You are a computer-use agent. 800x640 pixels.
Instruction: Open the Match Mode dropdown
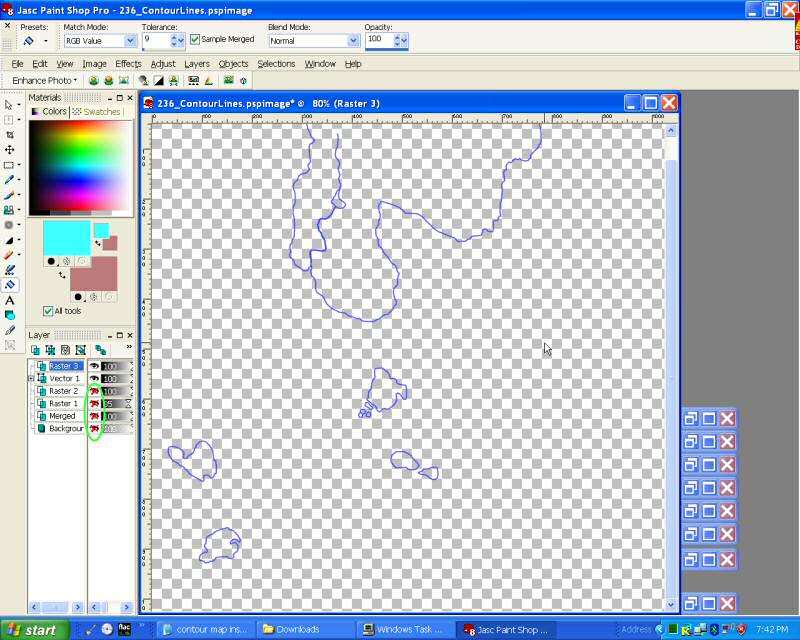[x=130, y=41]
